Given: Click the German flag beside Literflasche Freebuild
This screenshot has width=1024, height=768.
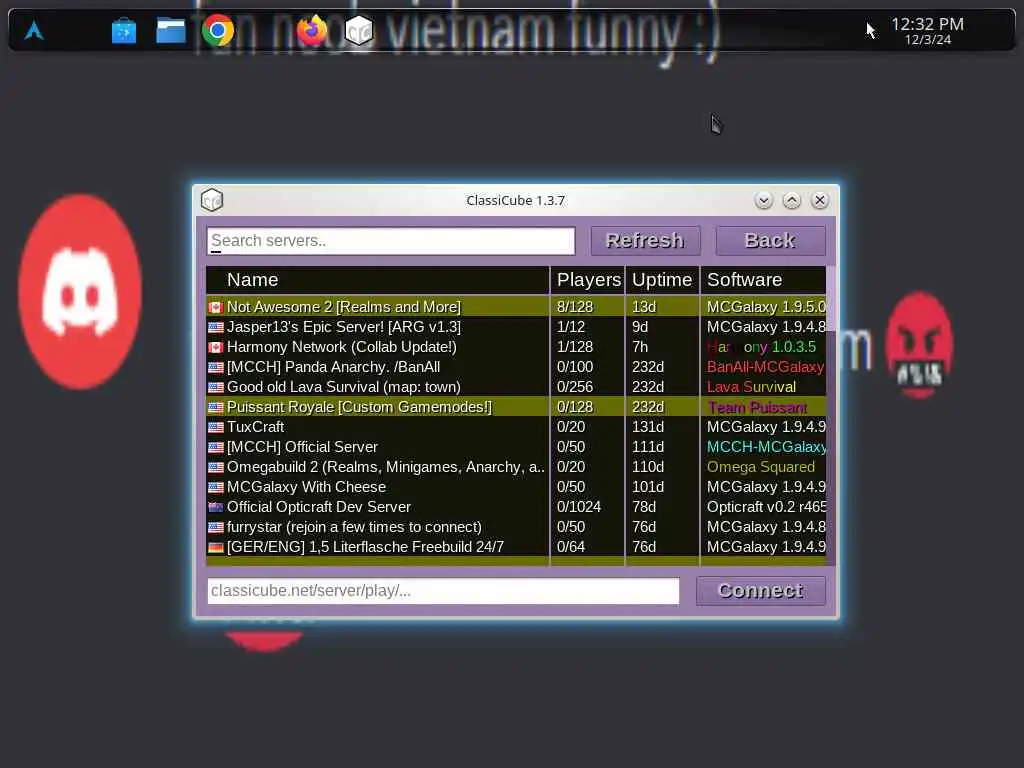Looking at the screenshot, I should pos(216,547).
